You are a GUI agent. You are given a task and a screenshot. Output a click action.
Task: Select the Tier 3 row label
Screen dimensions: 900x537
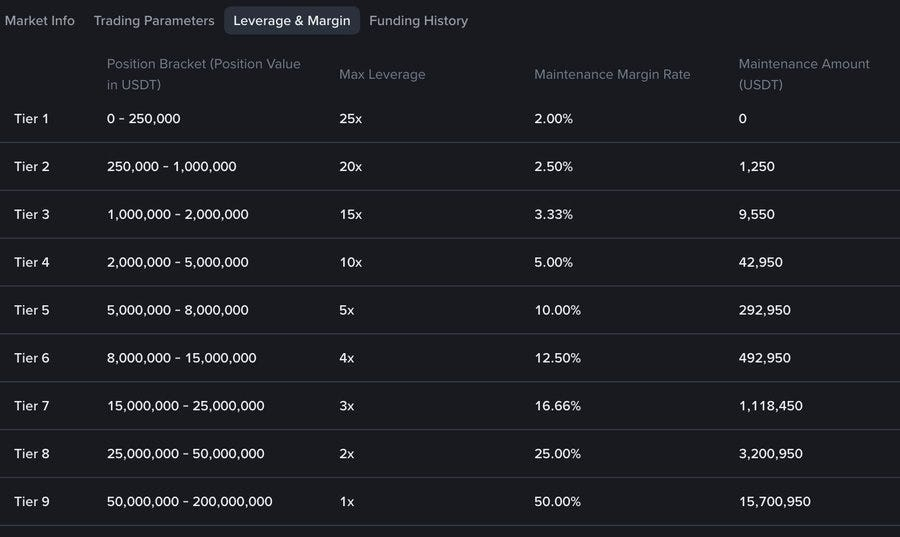point(32,215)
